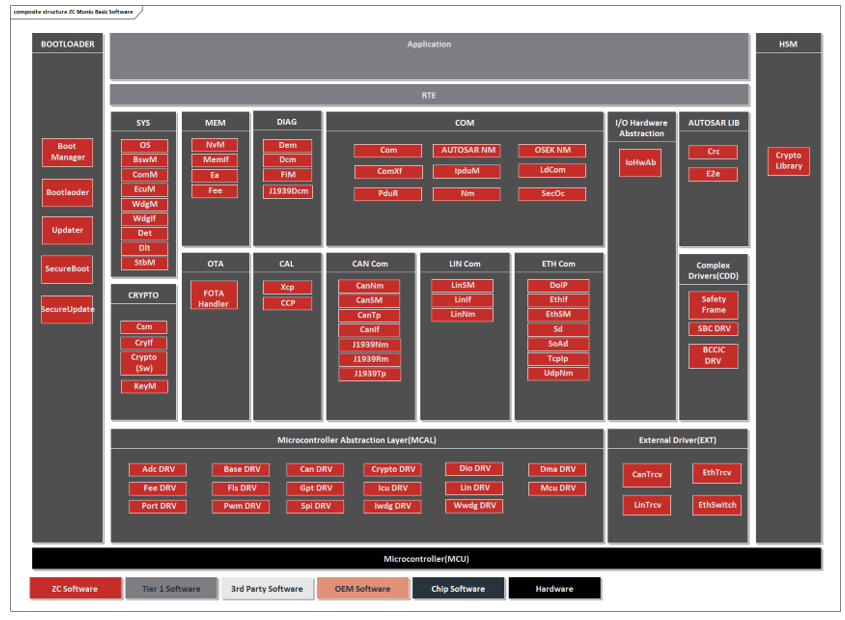This screenshot has width=845, height=620.
Task: Click the 3rd Party Software legend swatch
Action: point(267,589)
